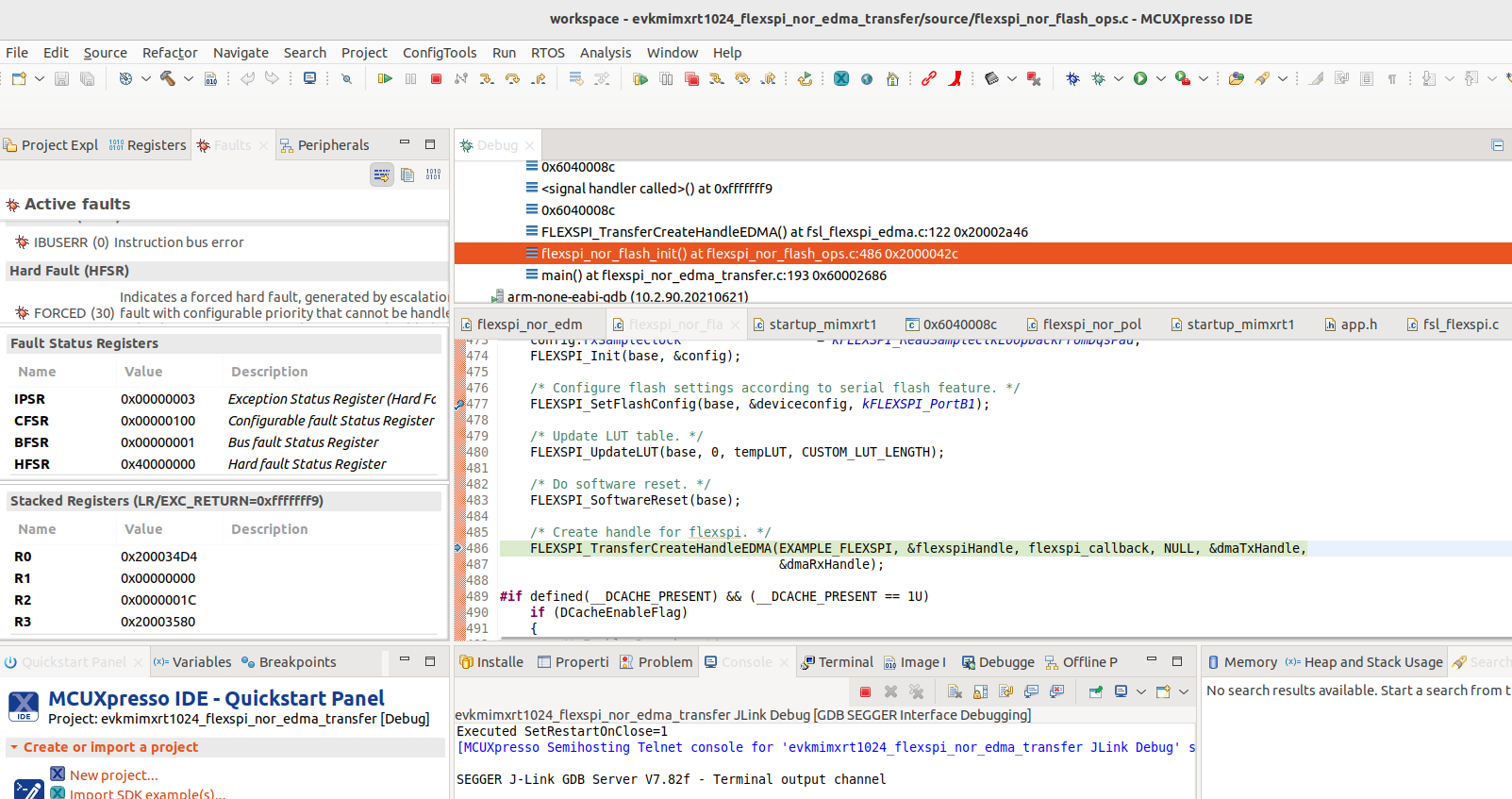Stop the console process using red square

(x=865, y=691)
